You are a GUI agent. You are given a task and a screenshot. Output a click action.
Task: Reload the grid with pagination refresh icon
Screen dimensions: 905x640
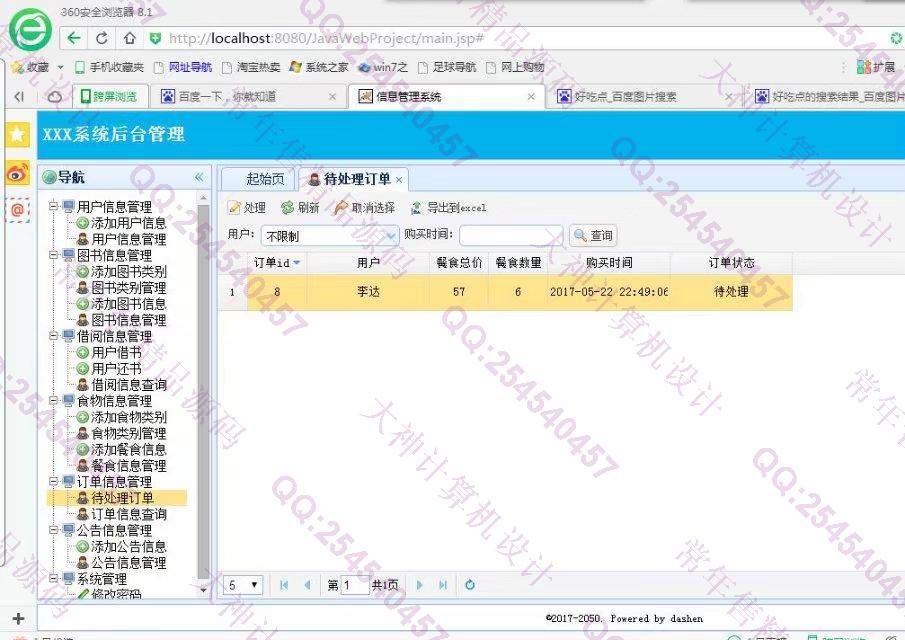pyautogui.click(x=470, y=585)
